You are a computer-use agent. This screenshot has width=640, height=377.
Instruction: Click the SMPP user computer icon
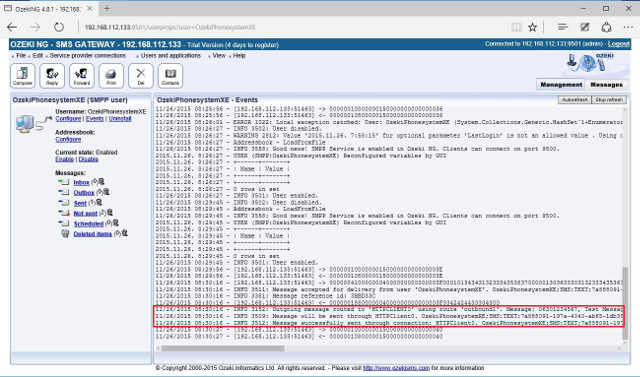[x=33, y=123]
